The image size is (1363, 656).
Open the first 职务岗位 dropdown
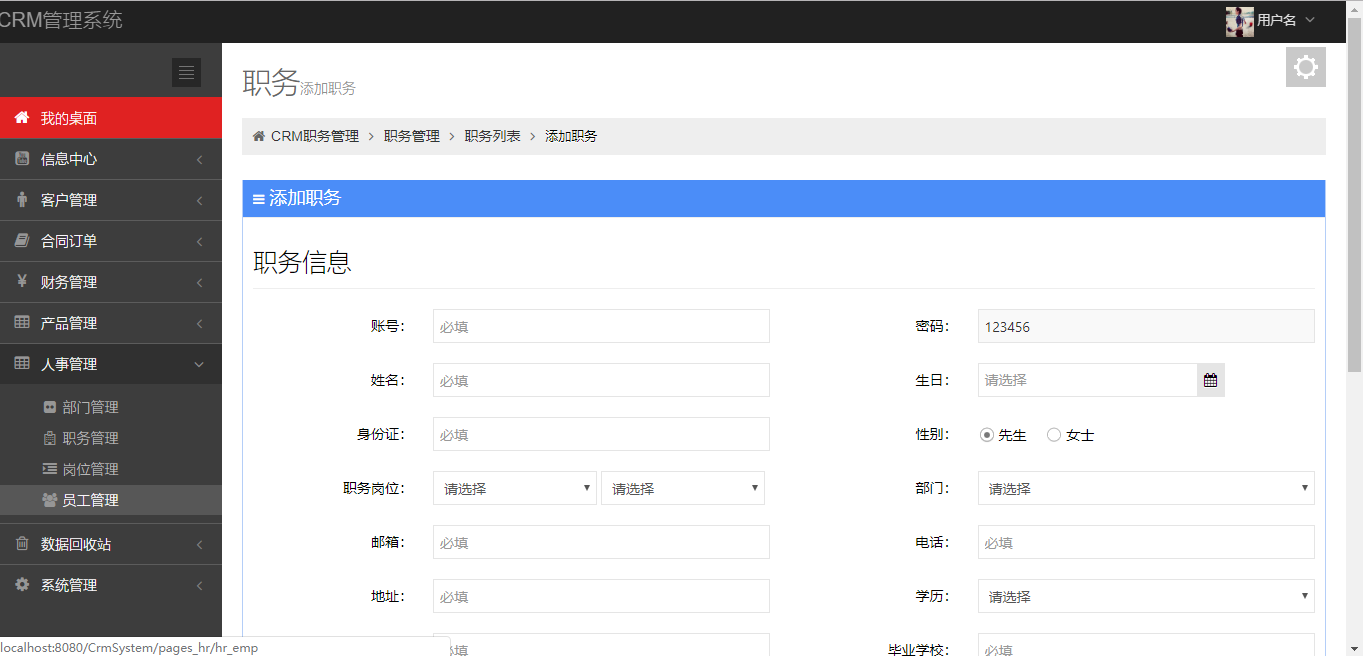click(515, 488)
